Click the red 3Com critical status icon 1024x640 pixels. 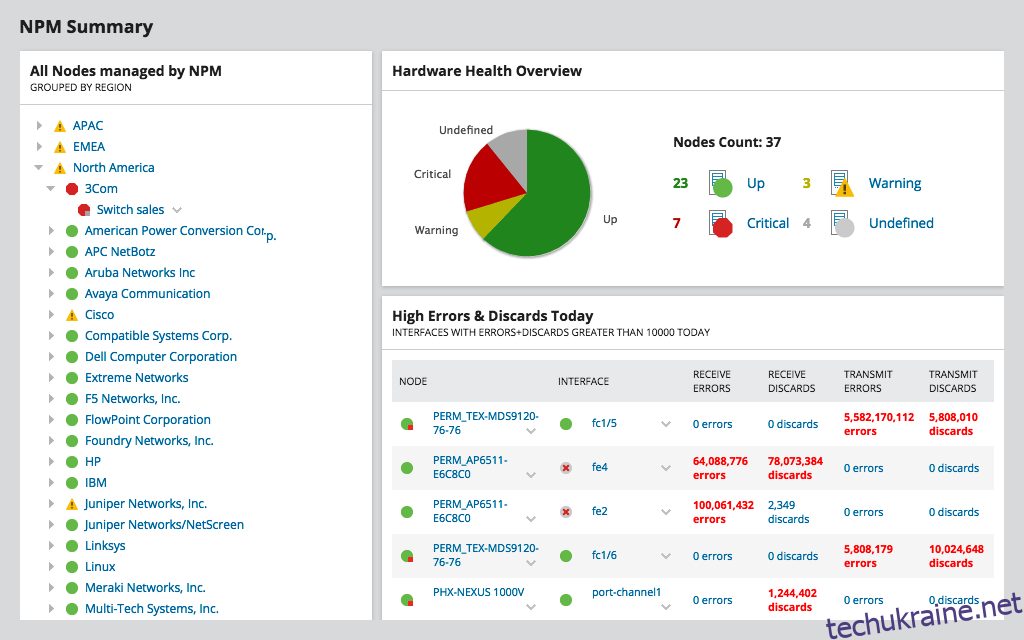click(72, 189)
